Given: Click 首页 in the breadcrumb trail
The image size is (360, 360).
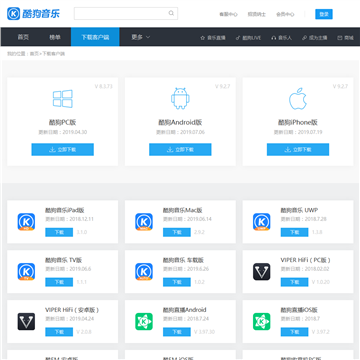Looking at the screenshot, I should coord(34,54).
